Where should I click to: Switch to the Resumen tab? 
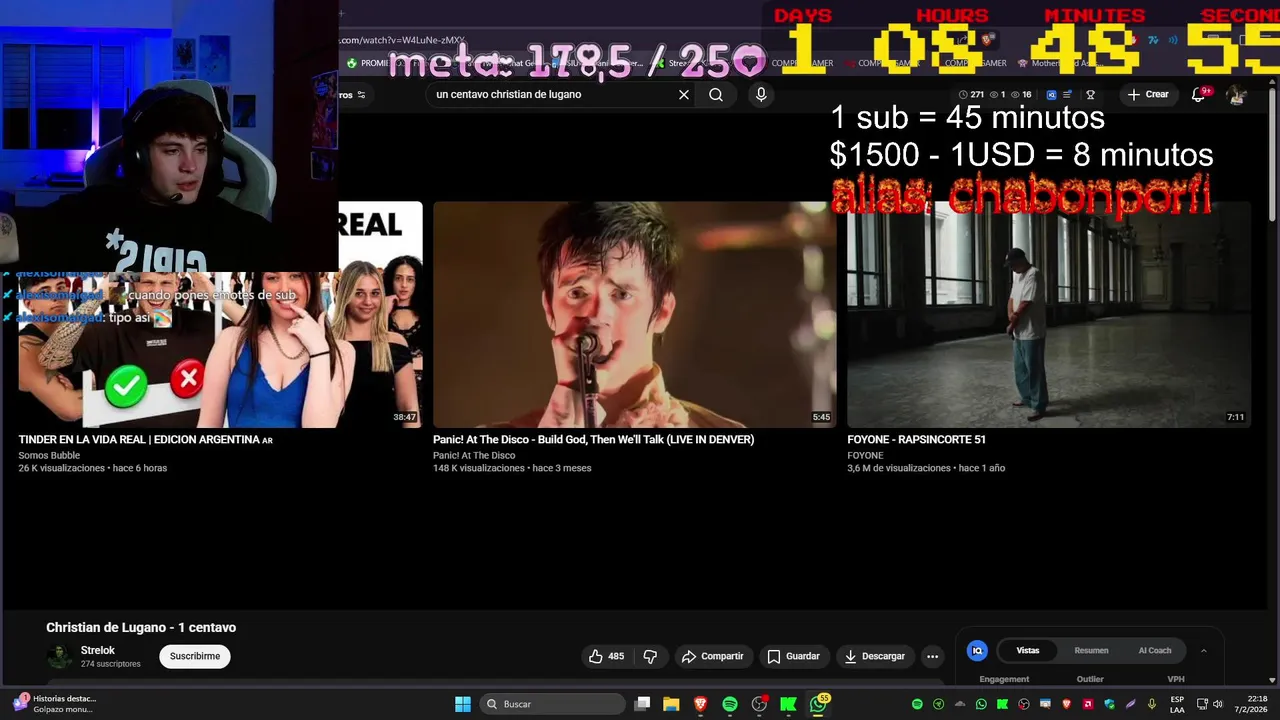click(1091, 650)
